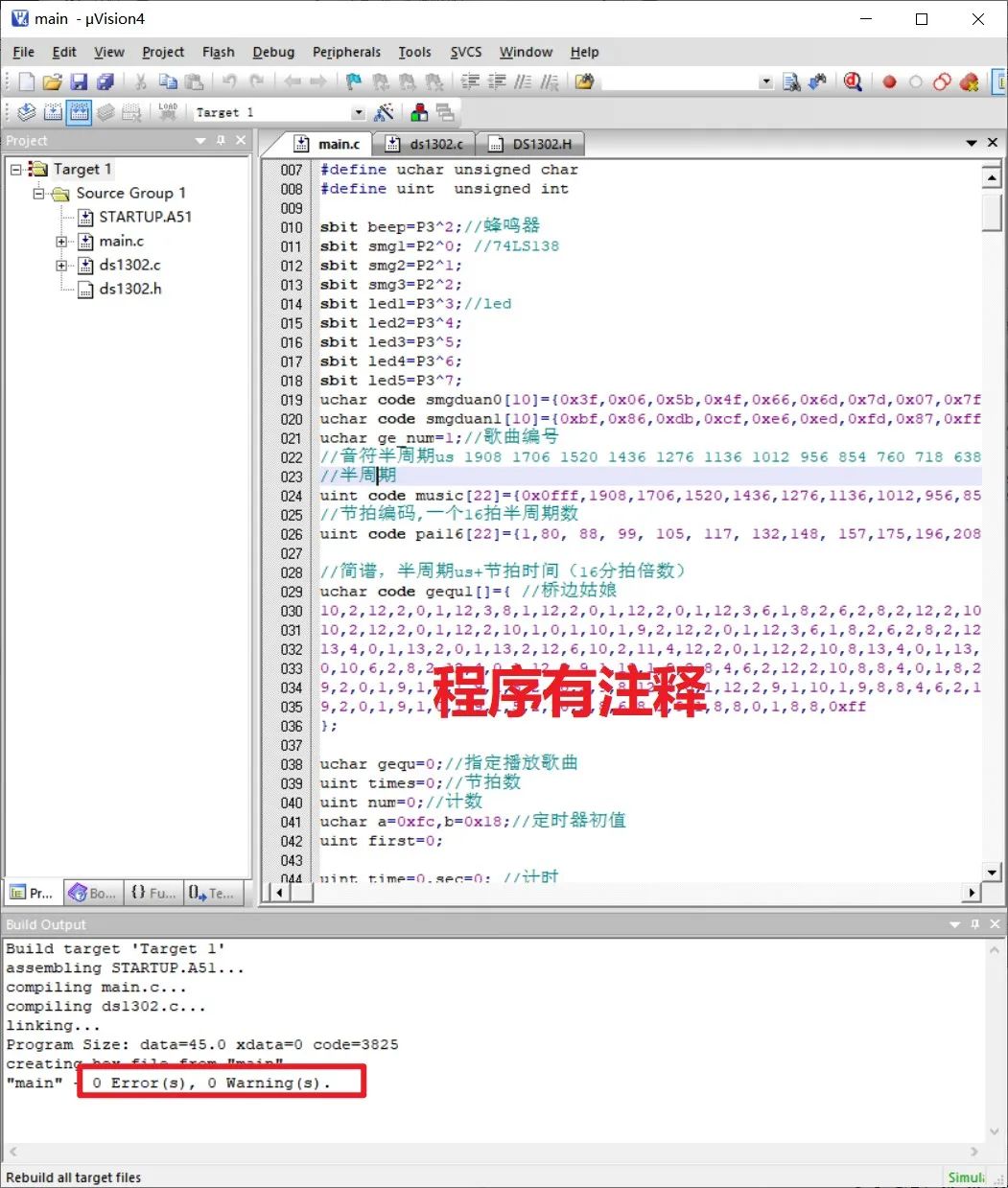Pin the Build Output panel

pos(974,924)
